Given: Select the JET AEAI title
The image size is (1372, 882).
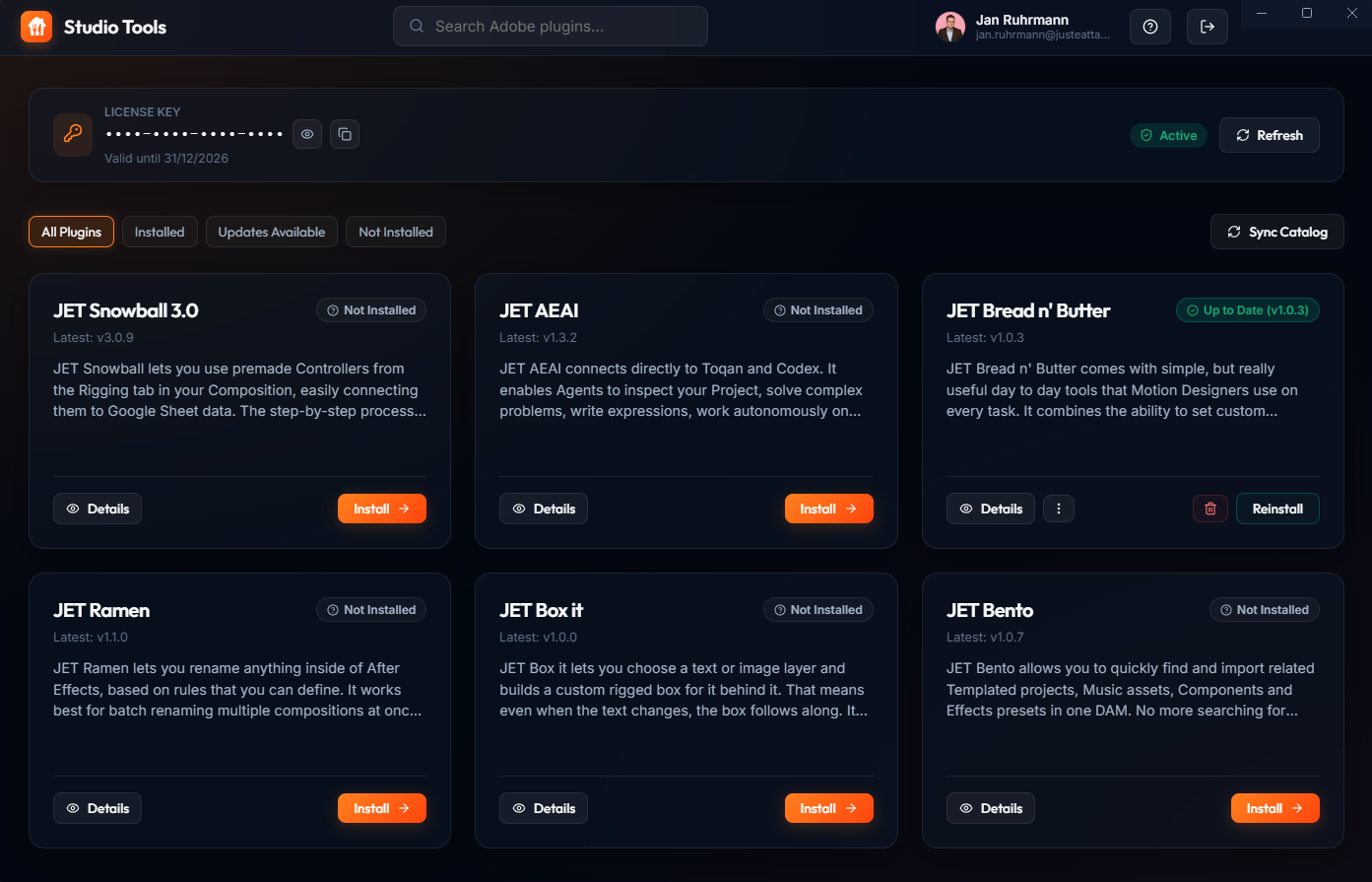Looking at the screenshot, I should point(539,310).
